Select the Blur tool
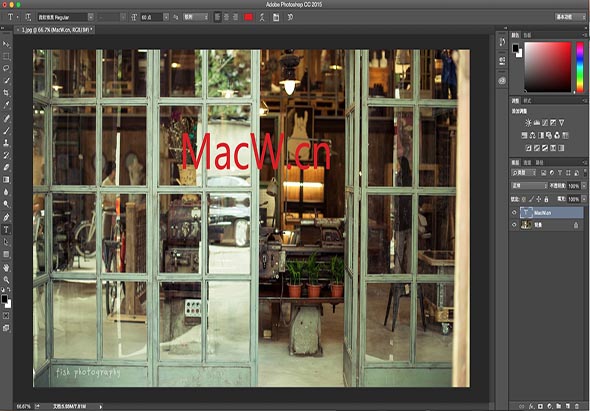Viewport: 590px width, 411px height. tap(6, 192)
